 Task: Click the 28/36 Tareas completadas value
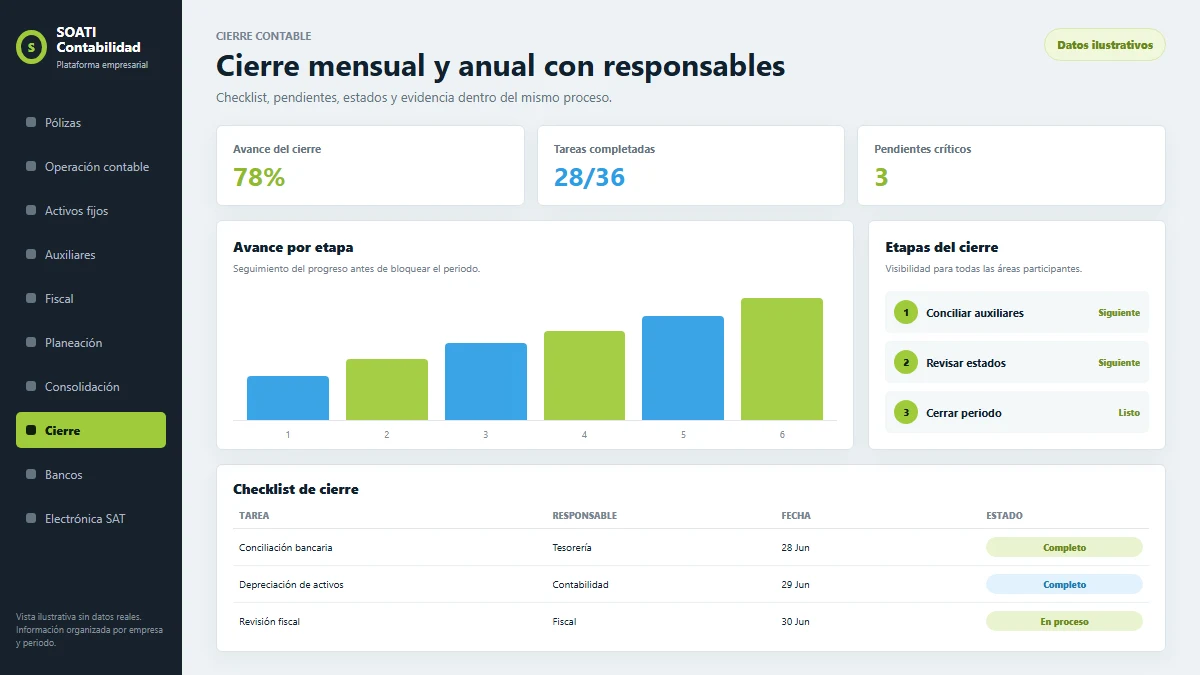point(589,178)
